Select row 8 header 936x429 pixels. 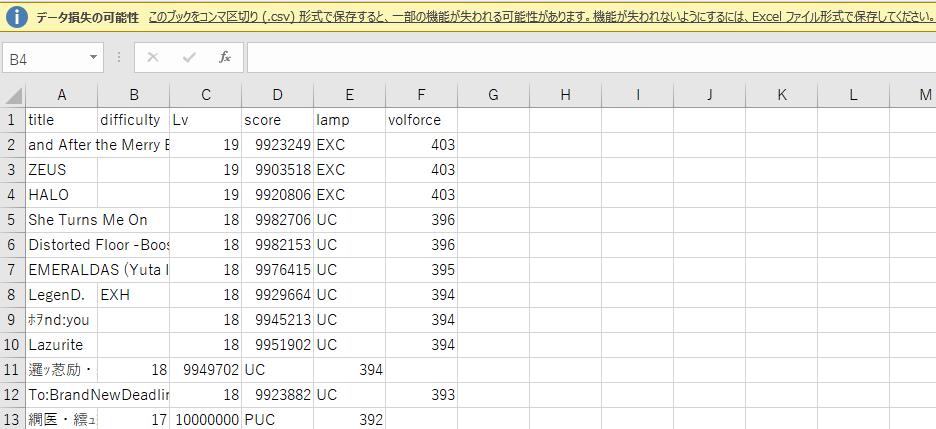tap(12, 295)
